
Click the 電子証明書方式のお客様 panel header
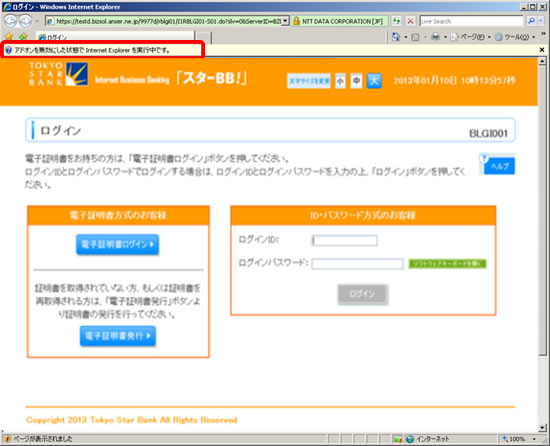pyautogui.click(x=118, y=215)
